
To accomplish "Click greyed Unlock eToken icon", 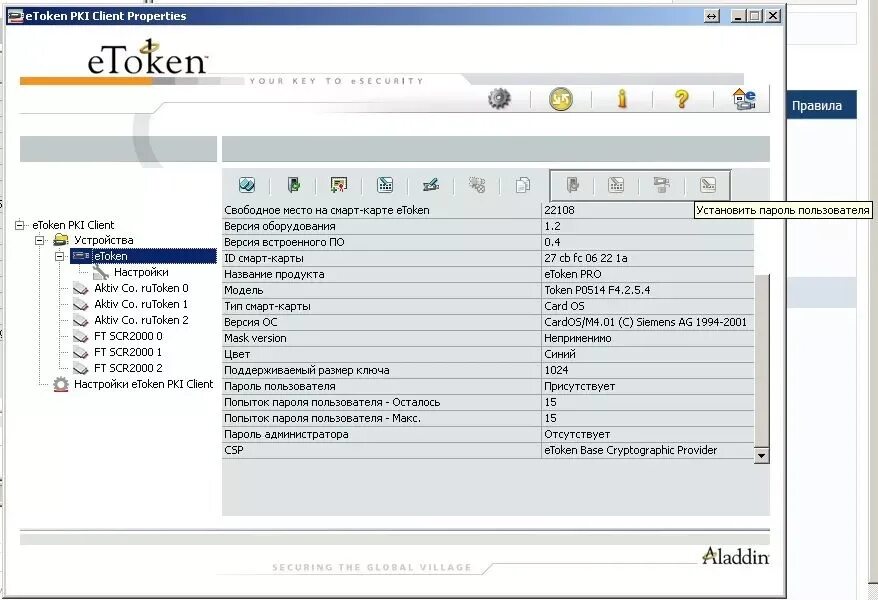I will pos(662,185).
